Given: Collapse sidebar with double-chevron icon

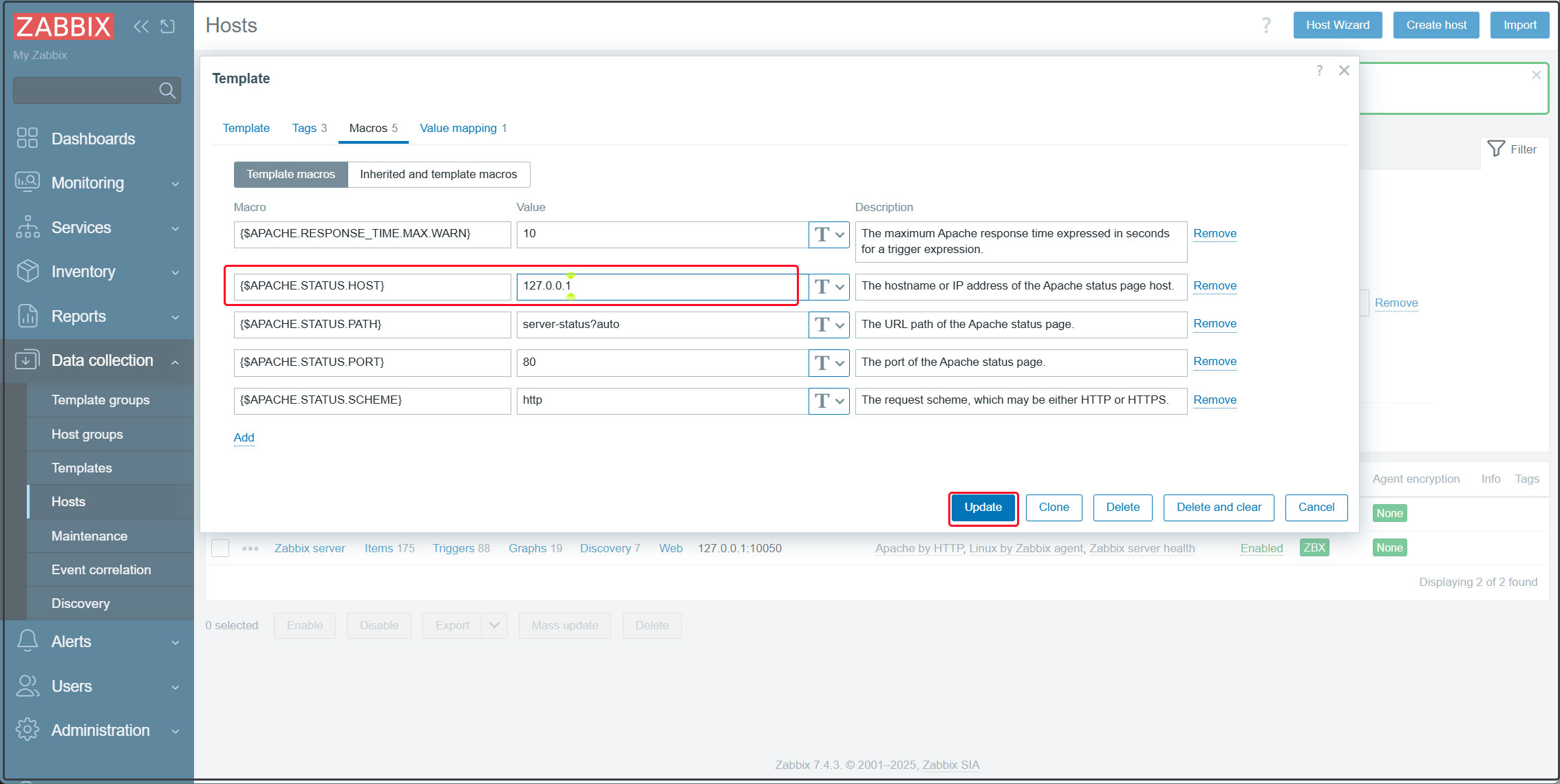Looking at the screenshot, I should point(141,26).
